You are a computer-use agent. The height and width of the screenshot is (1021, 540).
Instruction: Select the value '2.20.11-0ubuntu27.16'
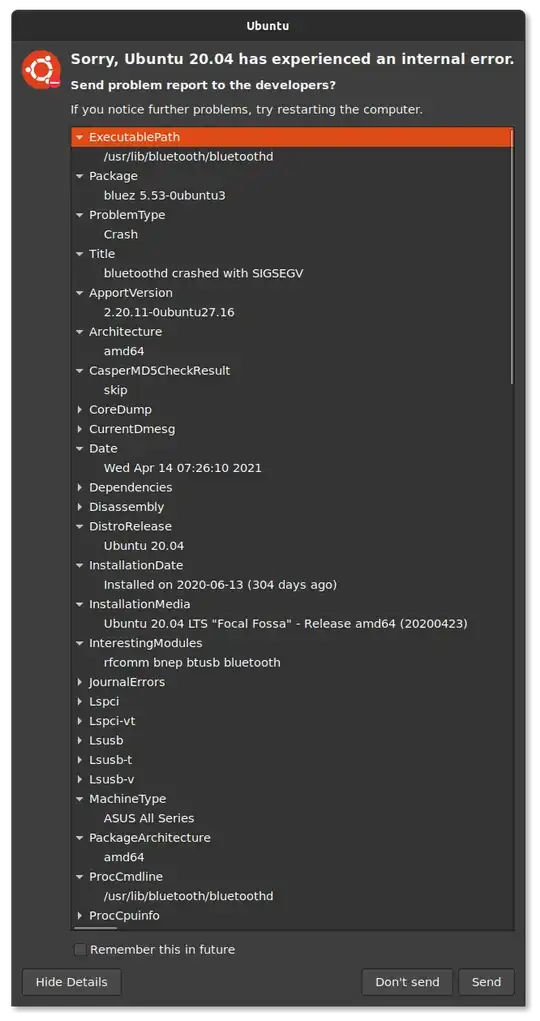pyautogui.click(x=169, y=313)
